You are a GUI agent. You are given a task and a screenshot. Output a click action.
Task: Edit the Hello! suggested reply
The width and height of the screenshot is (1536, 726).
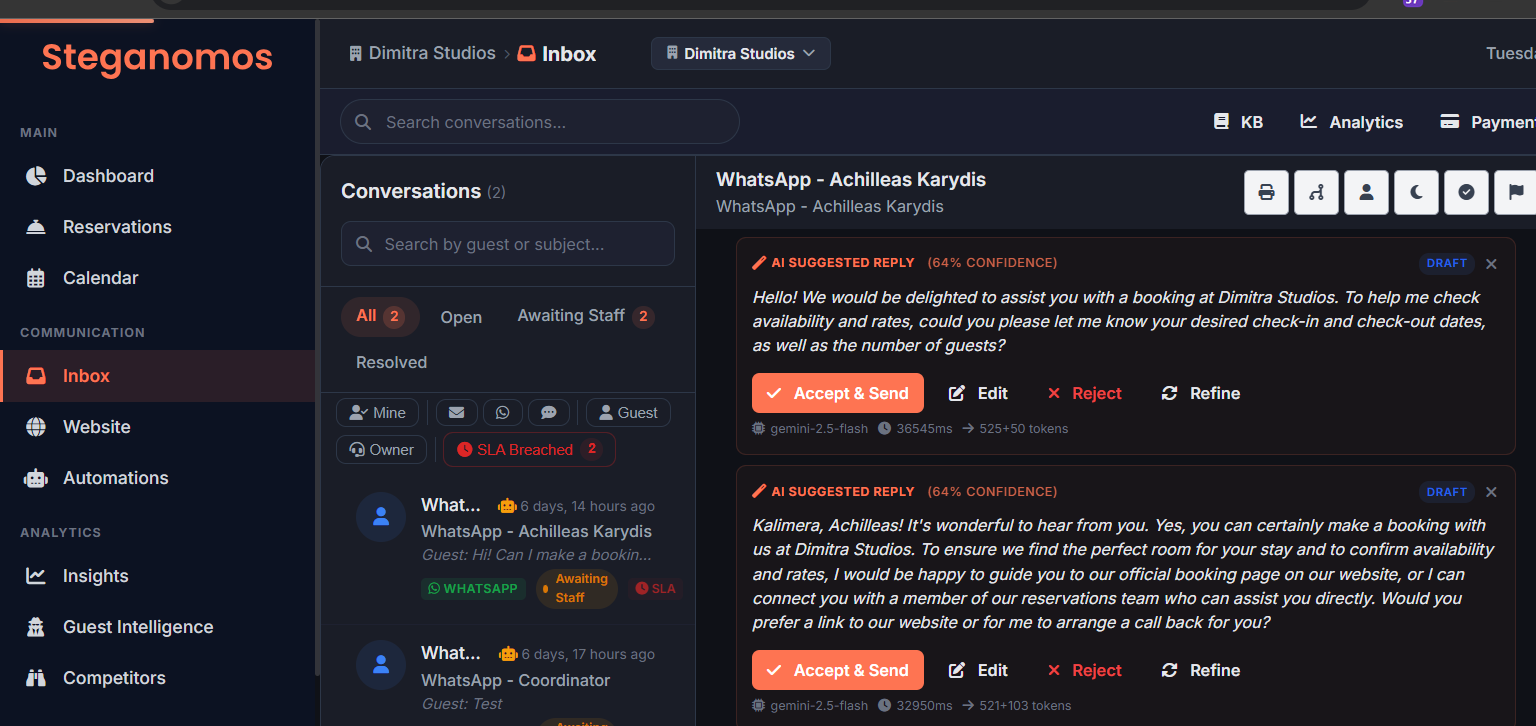tap(978, 393)
